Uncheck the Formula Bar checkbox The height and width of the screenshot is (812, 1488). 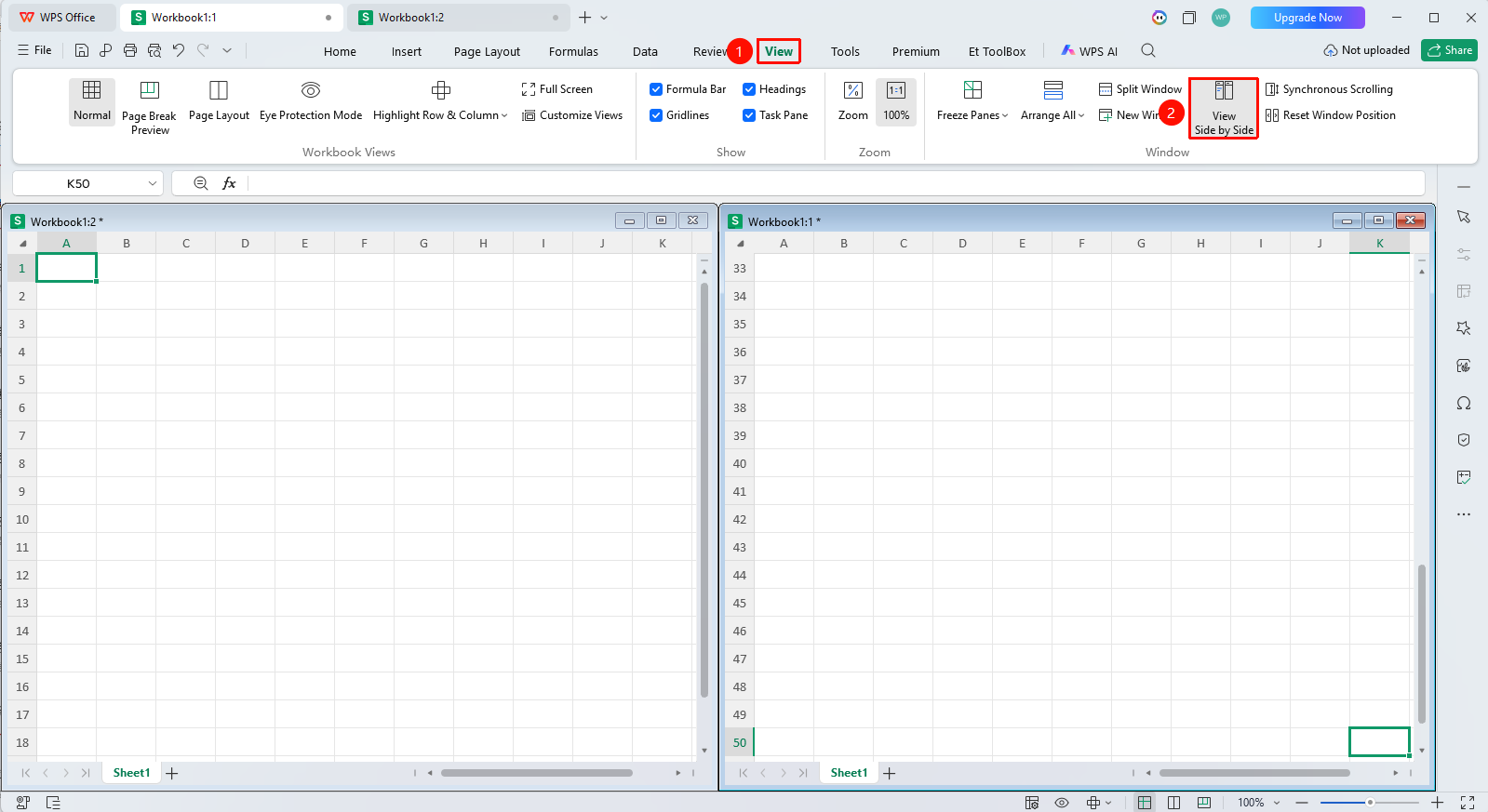(656, 89)
